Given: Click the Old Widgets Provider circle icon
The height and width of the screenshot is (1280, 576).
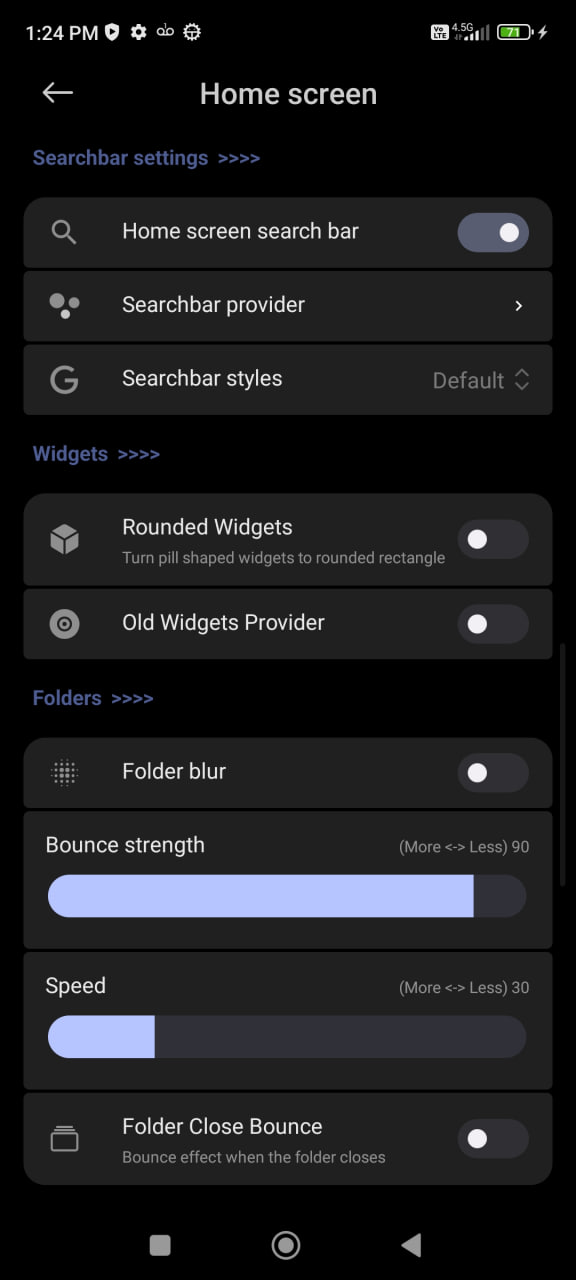Looking at the screenshot, I should click(x=63, y=623).
